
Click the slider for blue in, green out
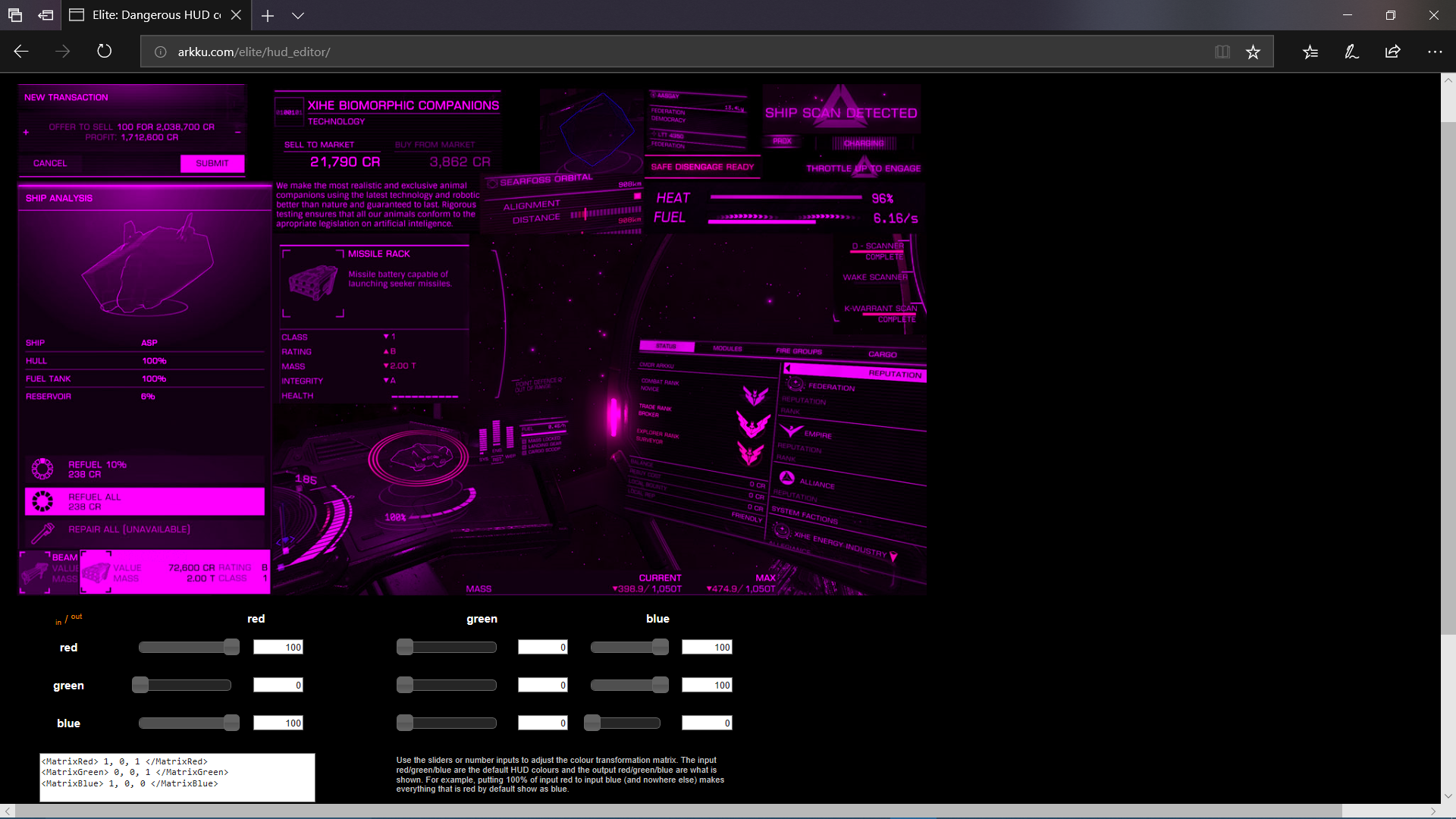pyautogui.click(x=447, y=723)
